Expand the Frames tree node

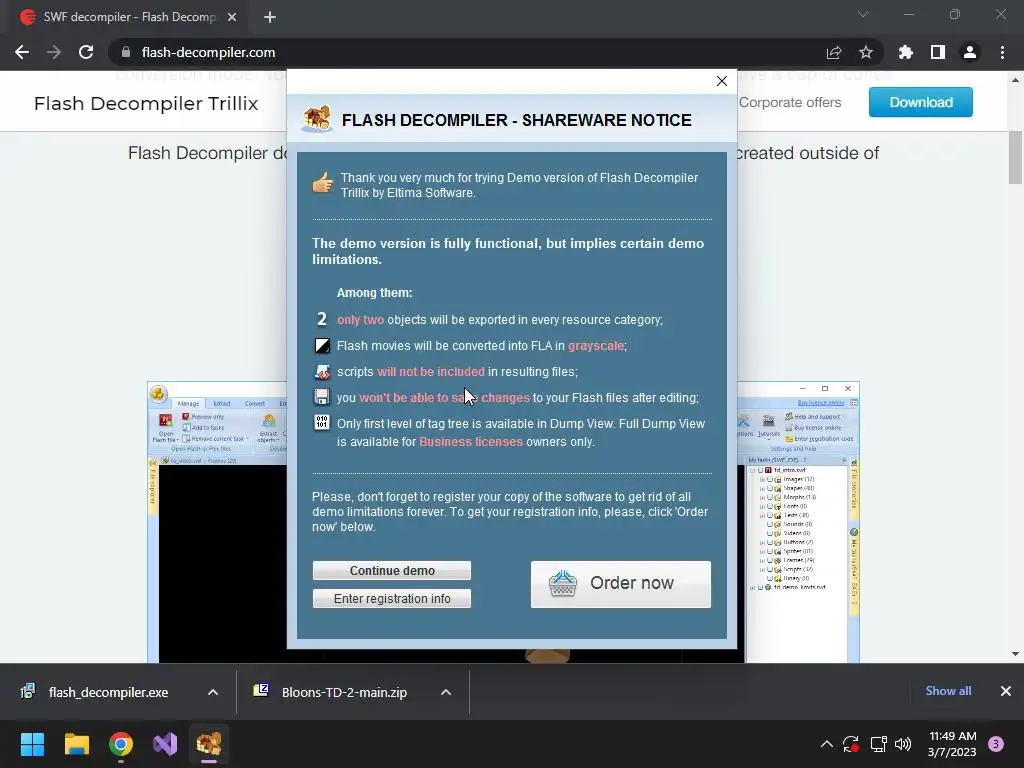762,560
